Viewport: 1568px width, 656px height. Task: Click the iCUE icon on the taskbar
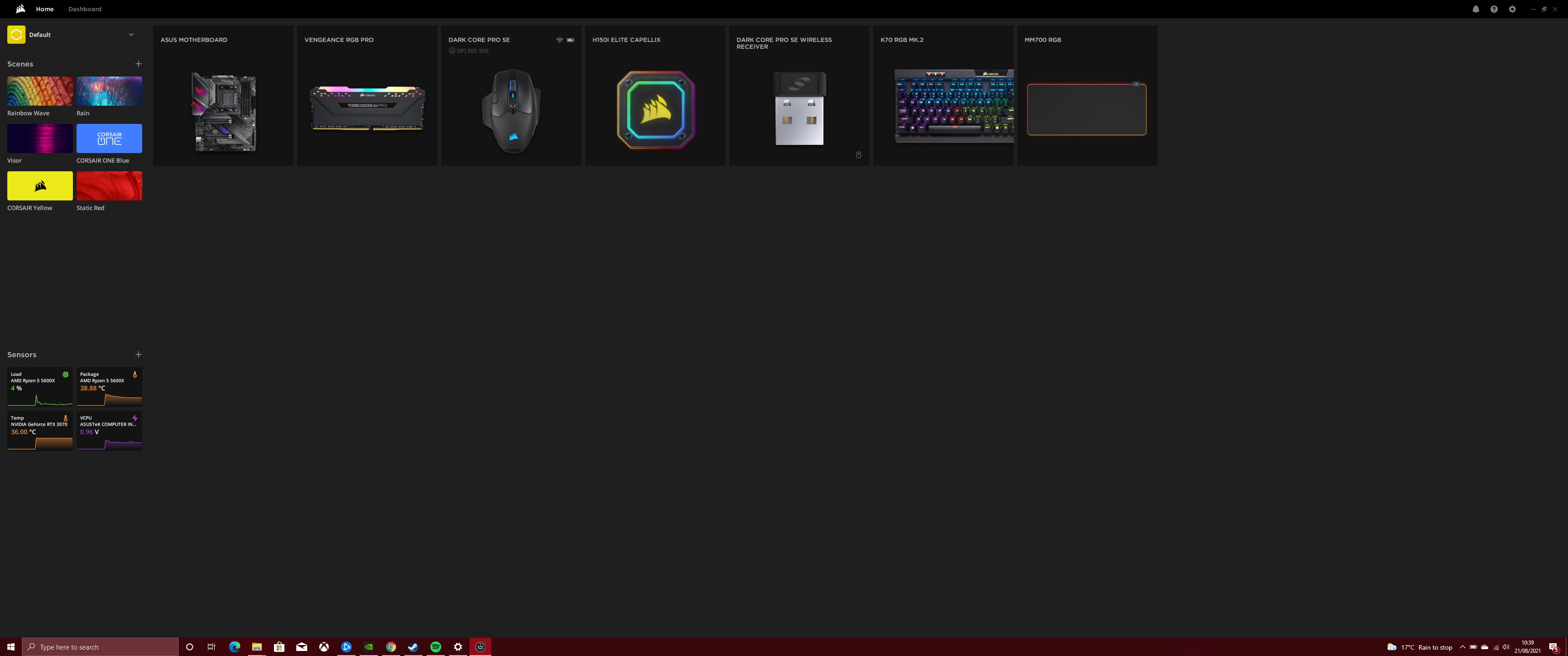tap(480, 647)
